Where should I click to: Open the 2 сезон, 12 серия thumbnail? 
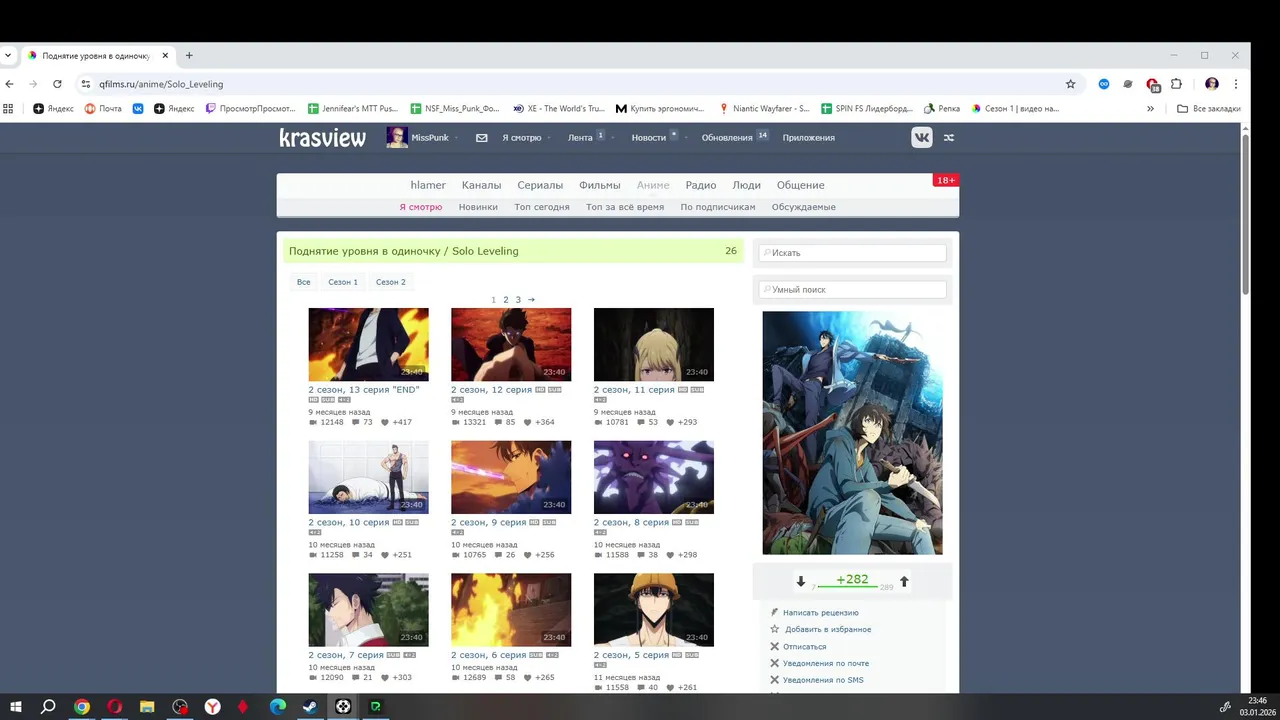tap(511, 345)
